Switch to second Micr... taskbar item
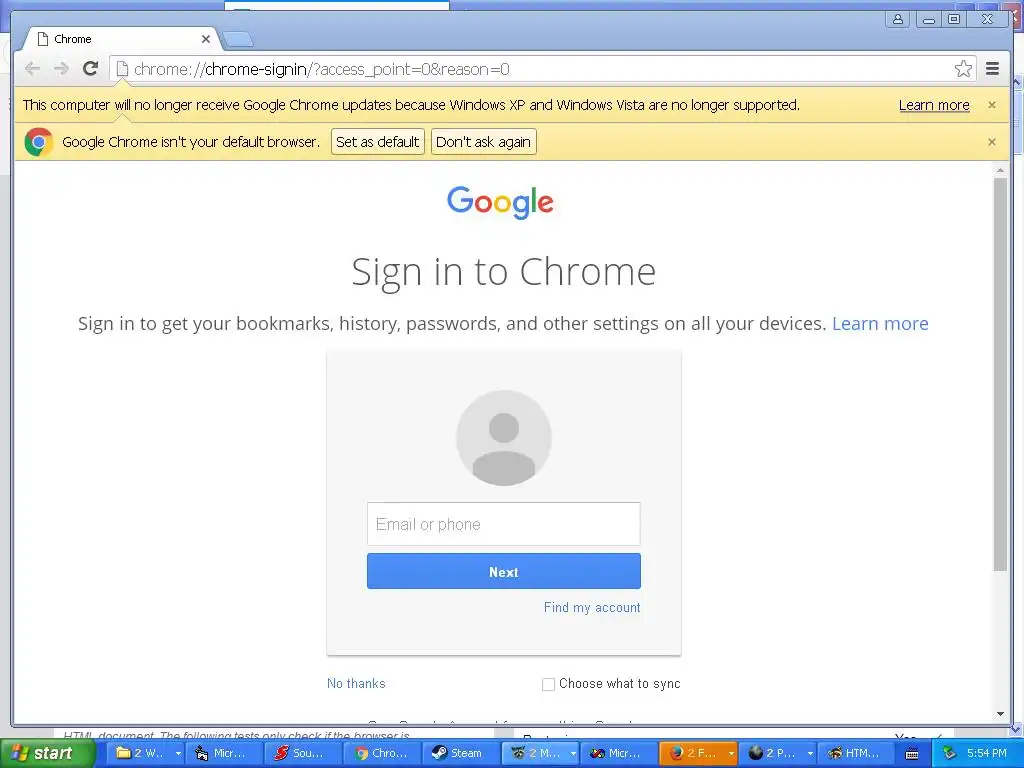Image resolution: width=1024 pixels, height=768 pixels. coord(619,753)
